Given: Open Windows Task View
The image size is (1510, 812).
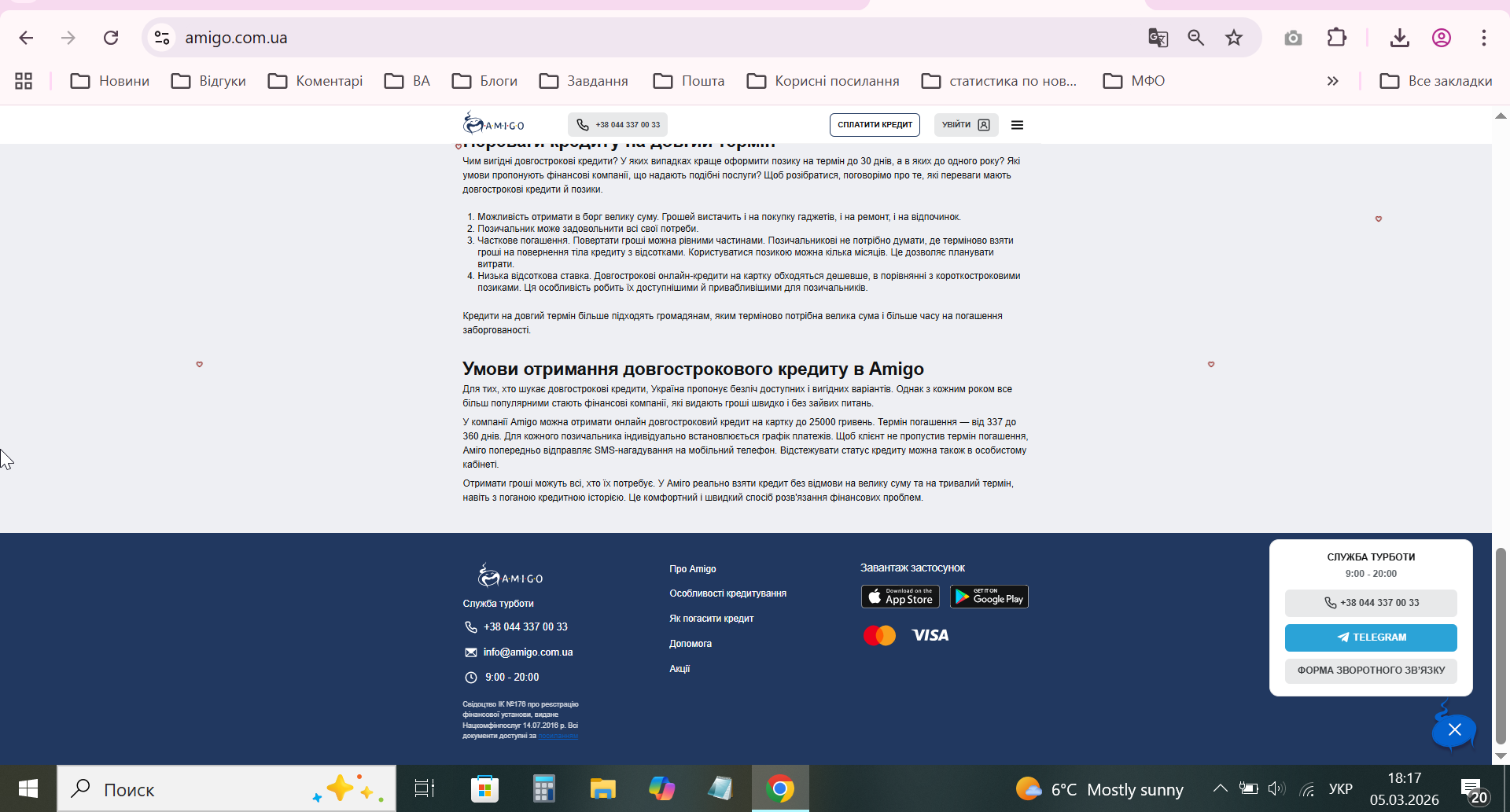Looking at the screenshot, I should pyautogui.click(x=425, y=788).
